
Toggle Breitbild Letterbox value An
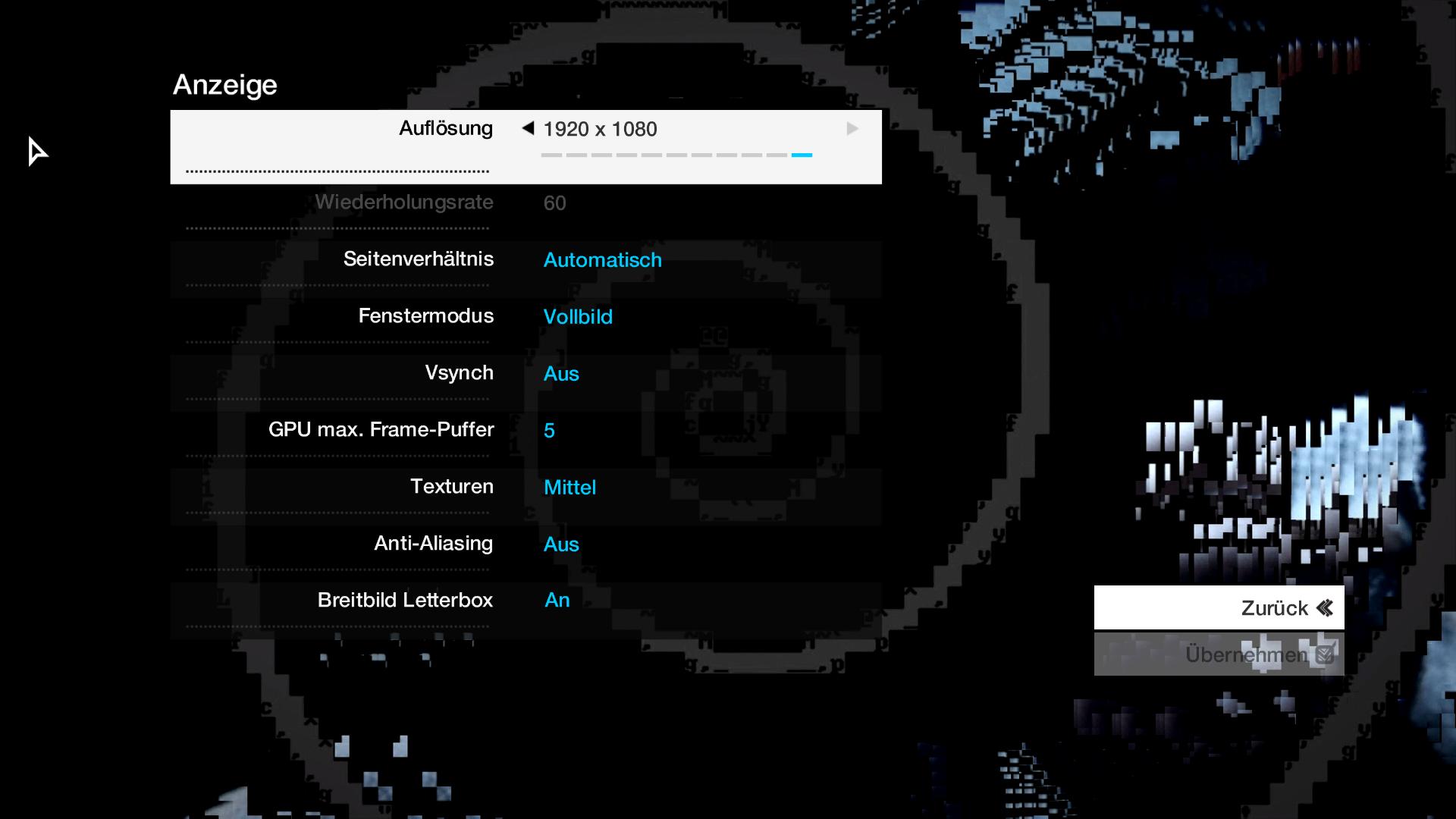click(x=557, y=601)
